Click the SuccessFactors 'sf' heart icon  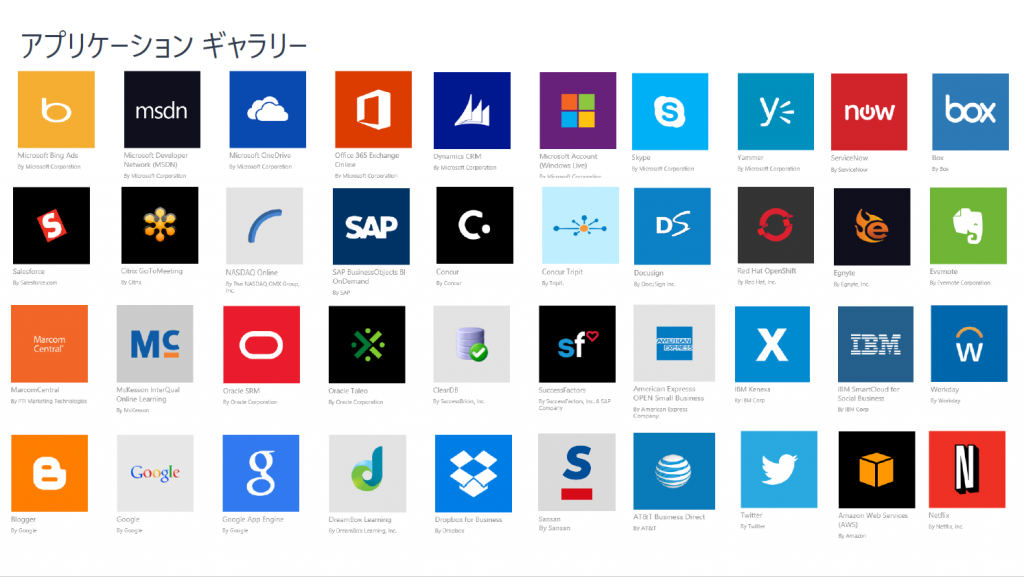point(577,344)
